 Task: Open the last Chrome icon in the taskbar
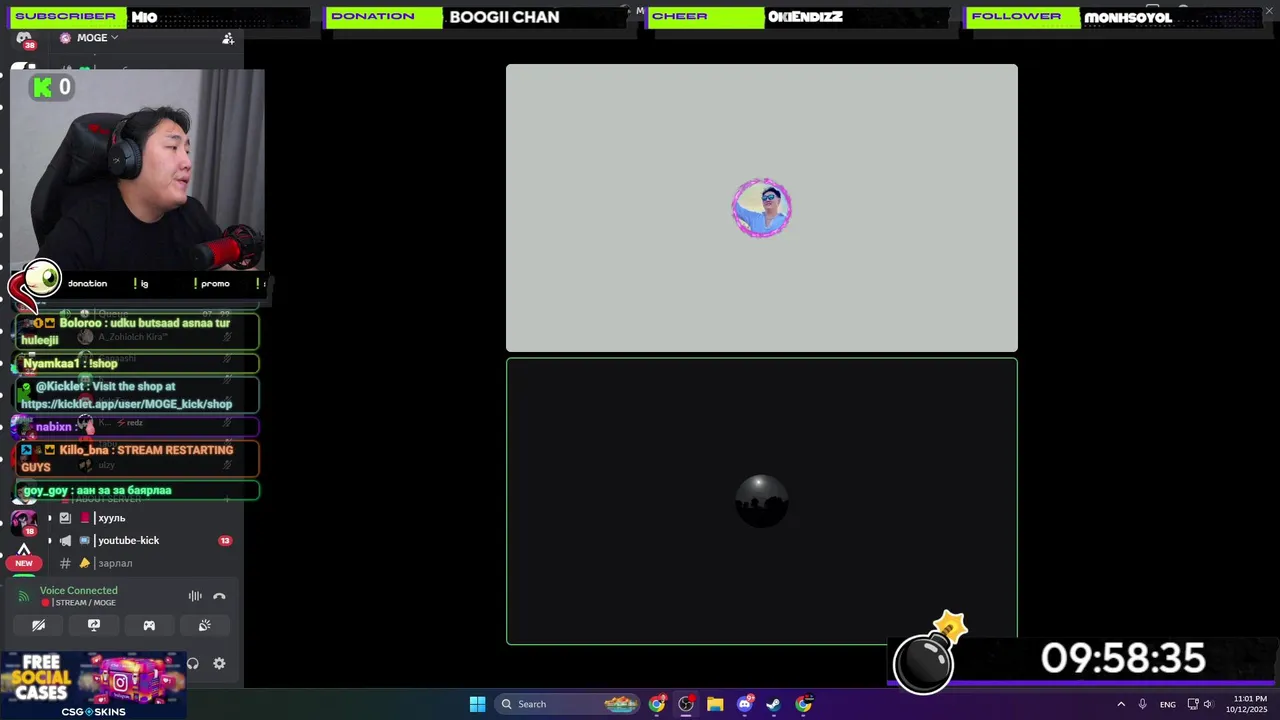pyautogui.click(x=804, y=704)
